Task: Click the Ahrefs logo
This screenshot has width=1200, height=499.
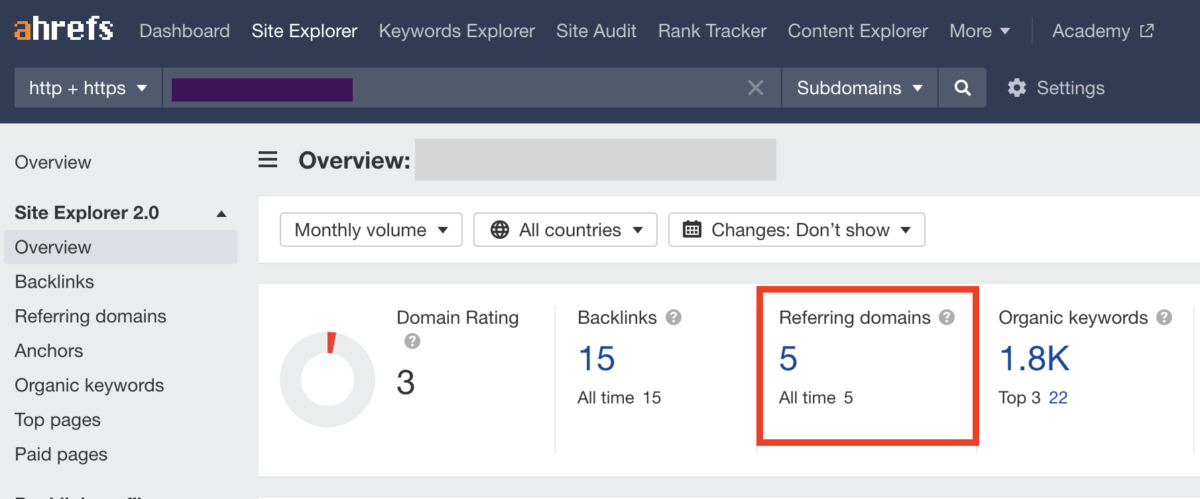Action: [x=65, y=29]
